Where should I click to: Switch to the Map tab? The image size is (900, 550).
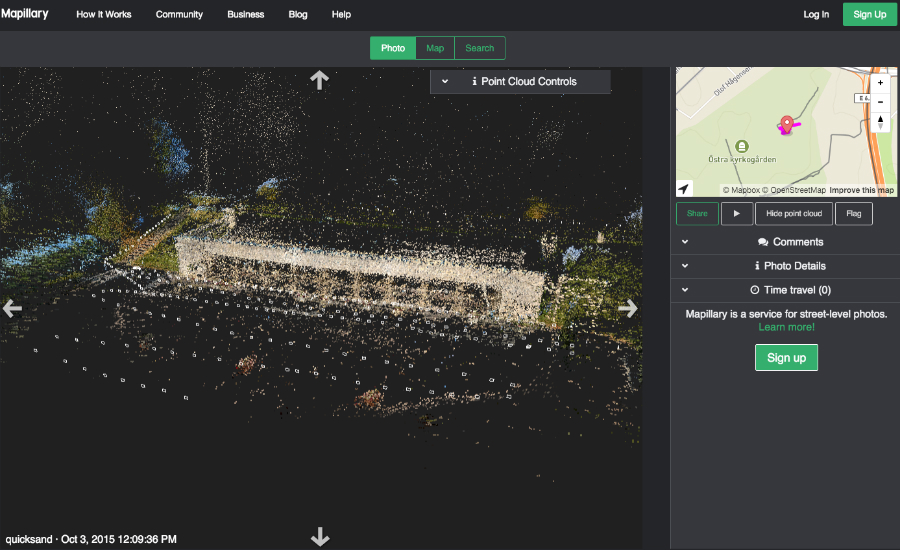(435, 48)
